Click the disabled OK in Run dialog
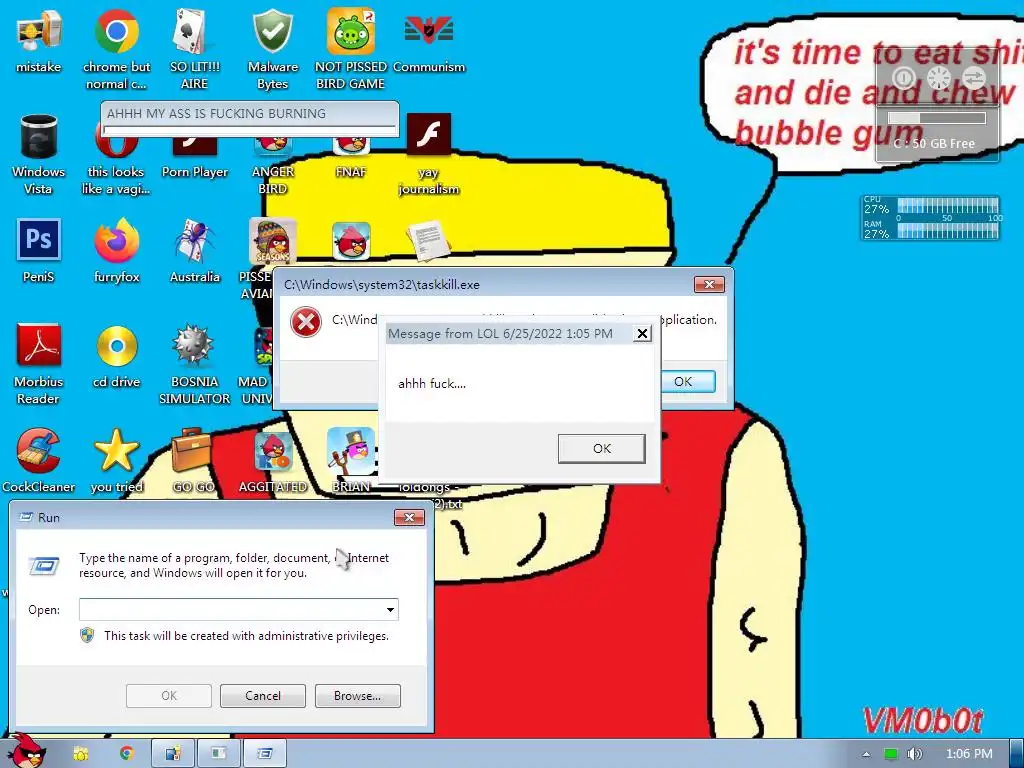 [x=168, y=696]
